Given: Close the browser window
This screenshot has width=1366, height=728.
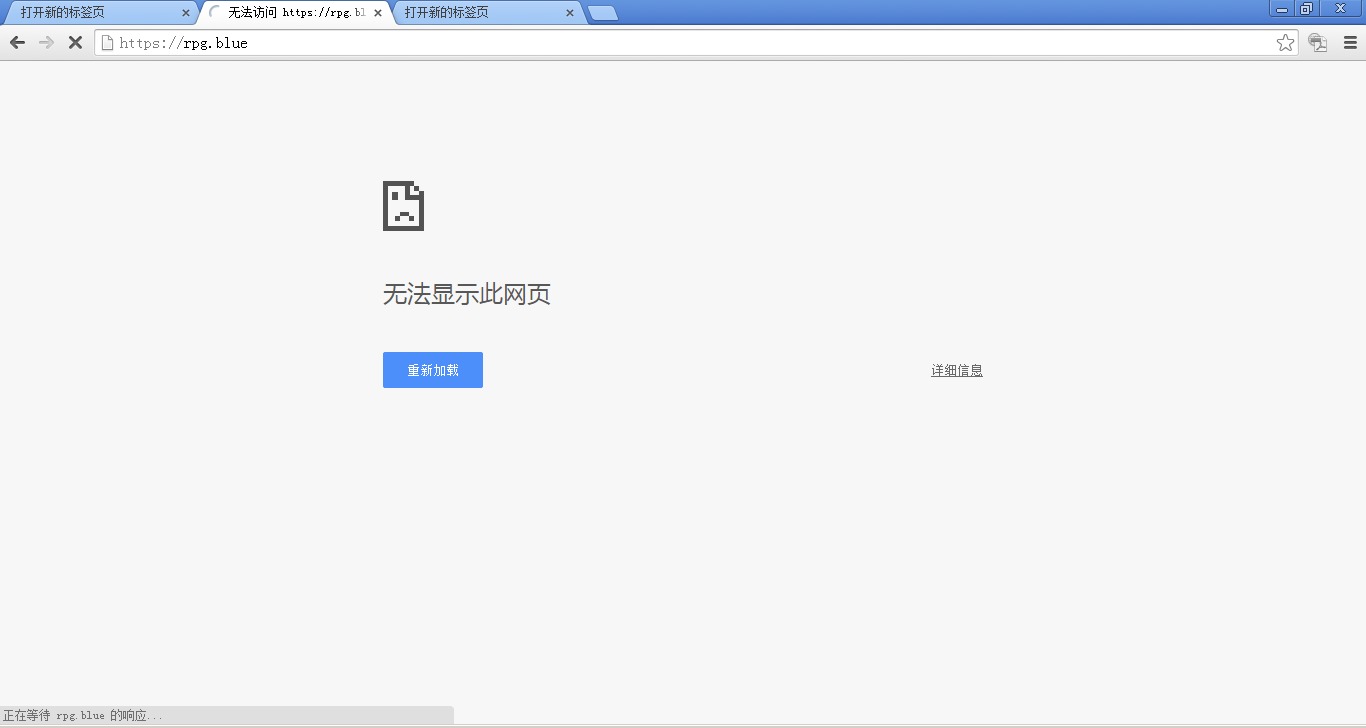Looking at the screenshot, I should (1340, 9).
